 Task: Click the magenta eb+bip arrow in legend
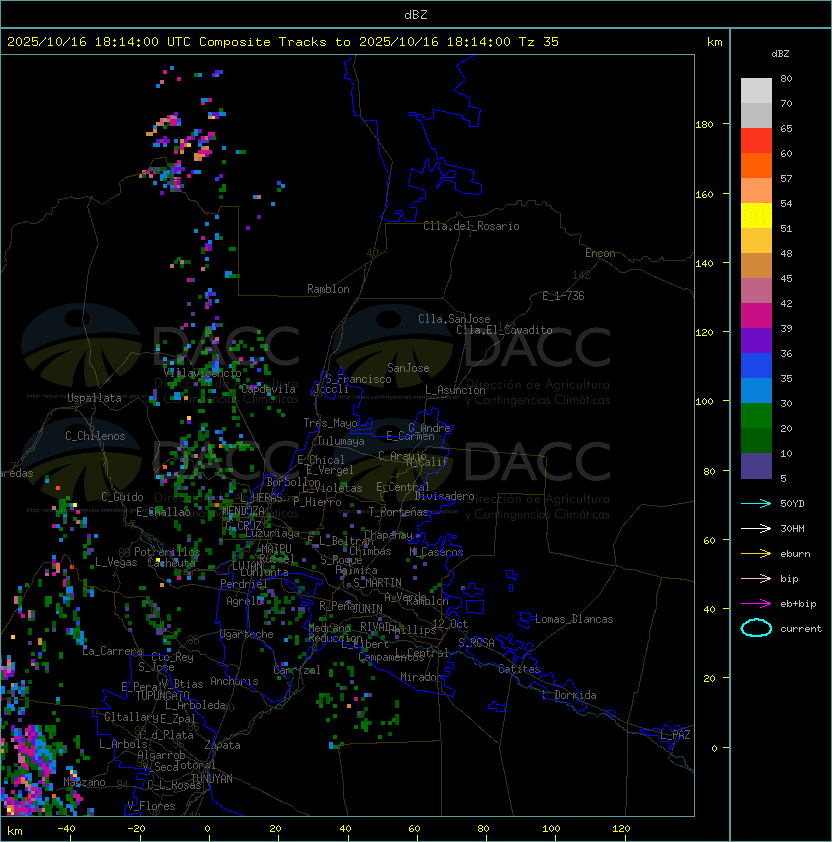[x=756, y=604]
